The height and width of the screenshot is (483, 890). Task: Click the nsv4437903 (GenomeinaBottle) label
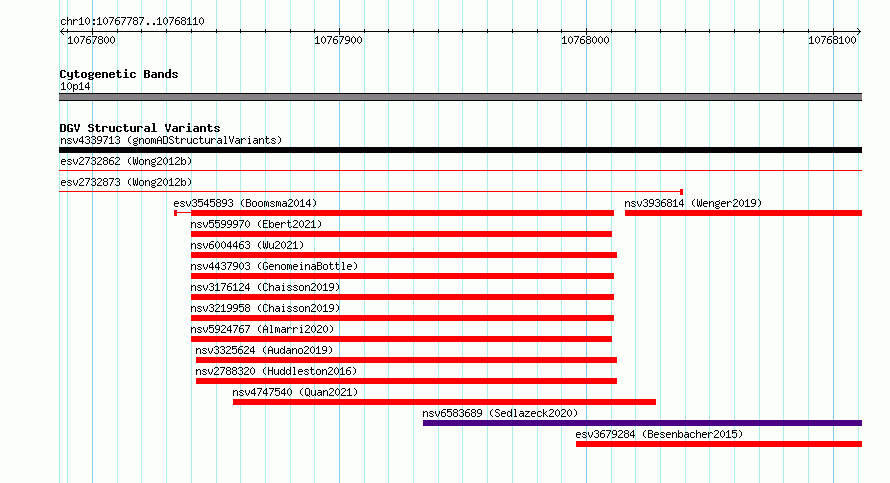click(x=274, y=266)
